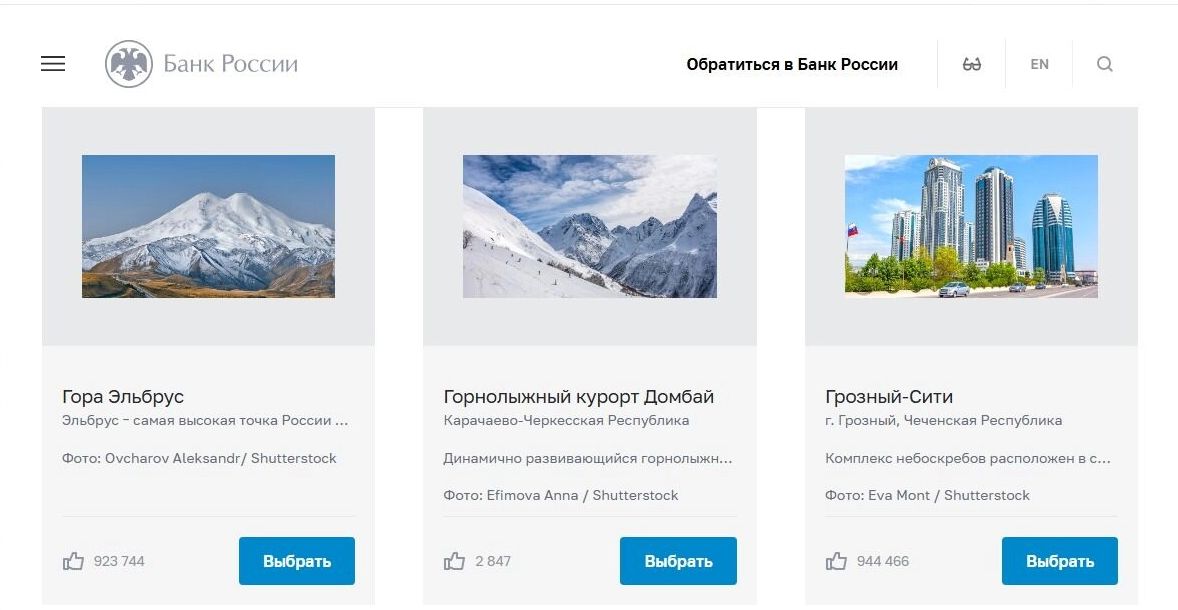Click thumbs-up icon for Грозный-Сити
1178x610 pixels.
pyautogui.click(x=837, y=561)
